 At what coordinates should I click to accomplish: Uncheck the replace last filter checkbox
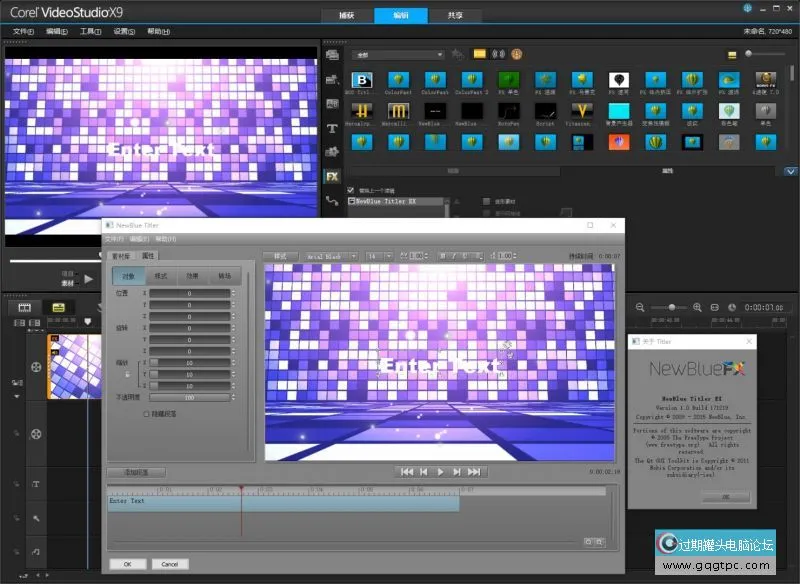[350, 189]
